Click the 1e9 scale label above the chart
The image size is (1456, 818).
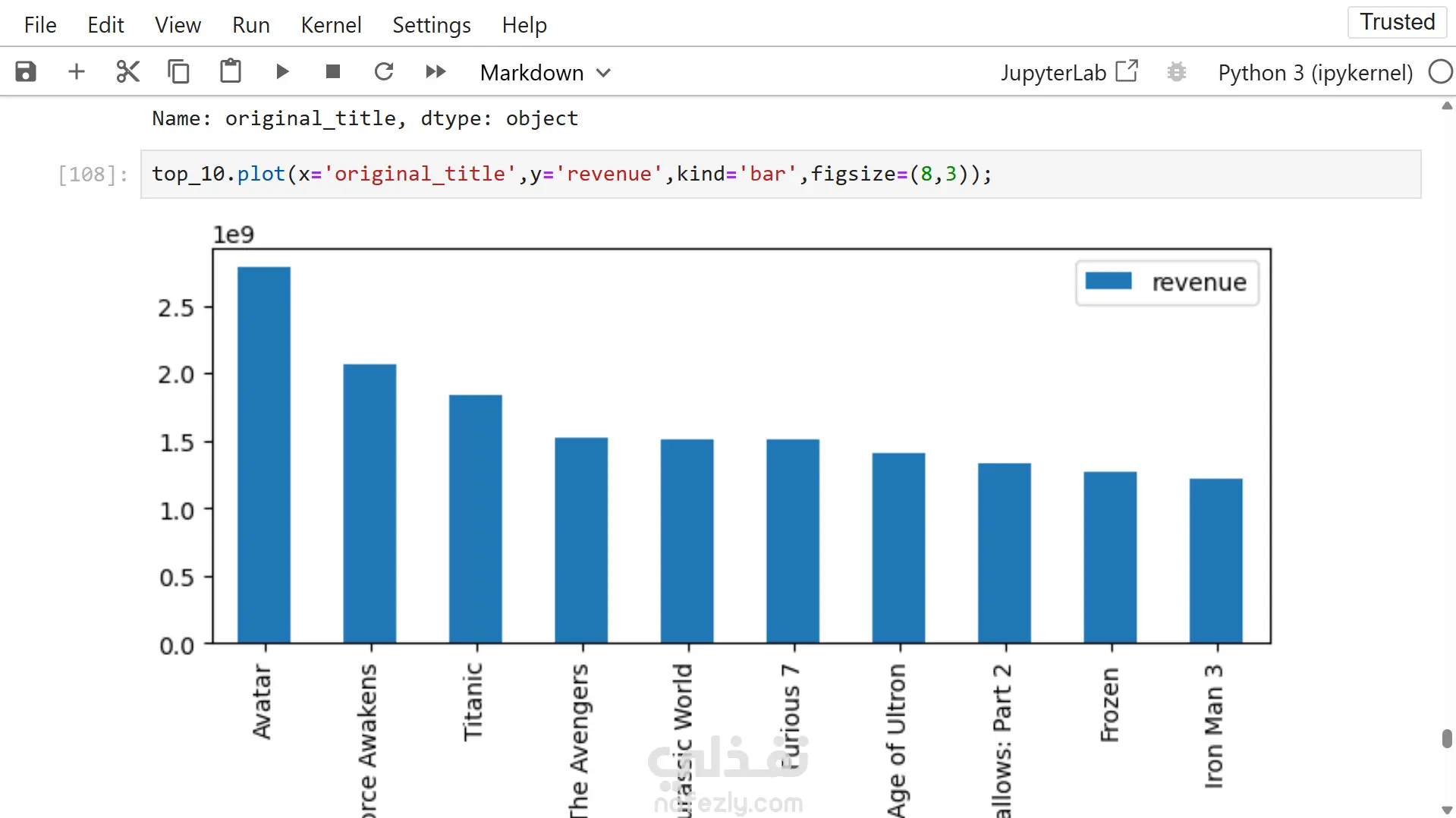(233, 234)
